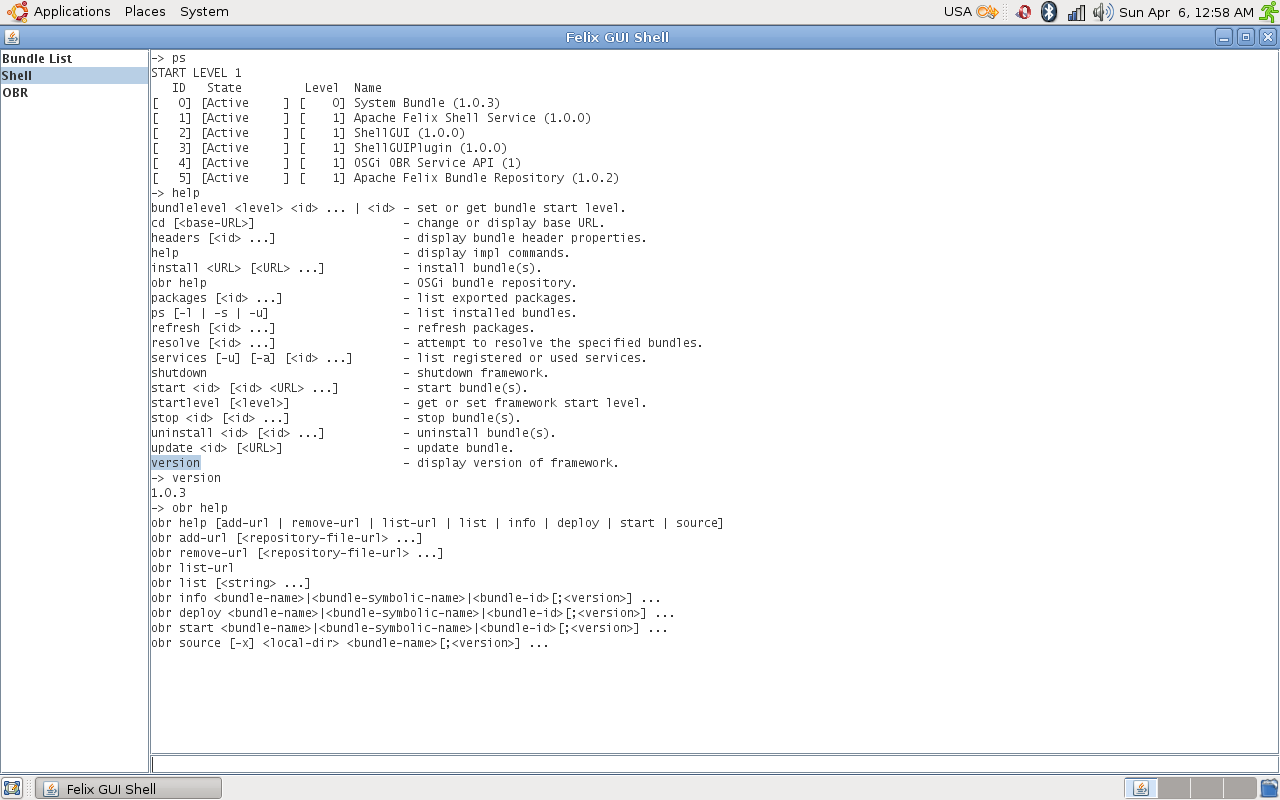This screenshot has width=1280, height=800.
Task: Click the volume speaker icon
Action: 1102,12
